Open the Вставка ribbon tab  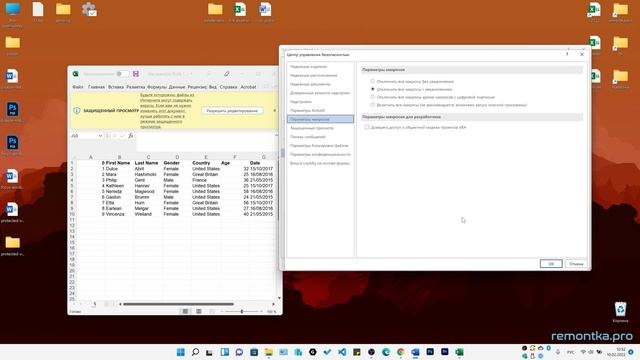pyautogui.click(x=116, y=87)
